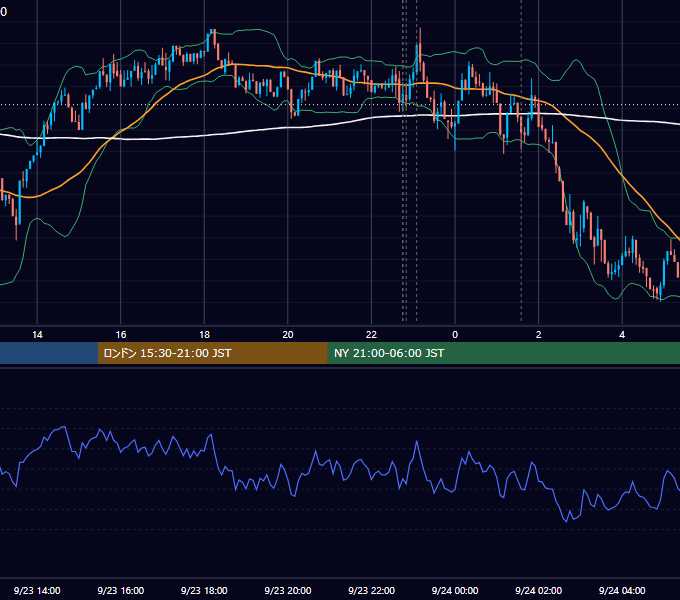Click the 14 hour label on price chart axis
This screenshot has height=600, width=680.
[x=37, y=334]
